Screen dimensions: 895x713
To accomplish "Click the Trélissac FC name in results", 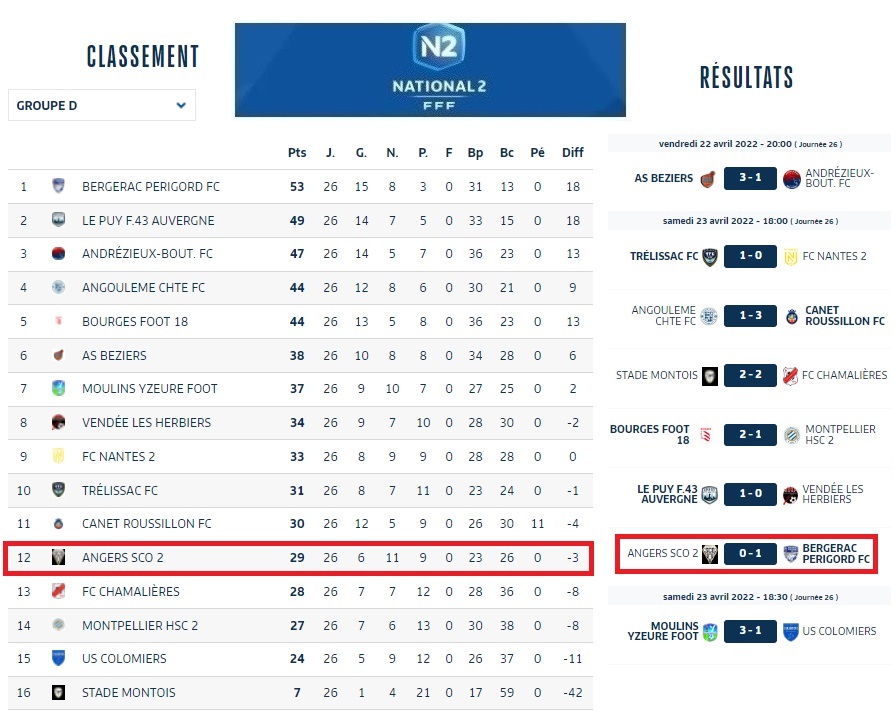I will tap(664, 256).
